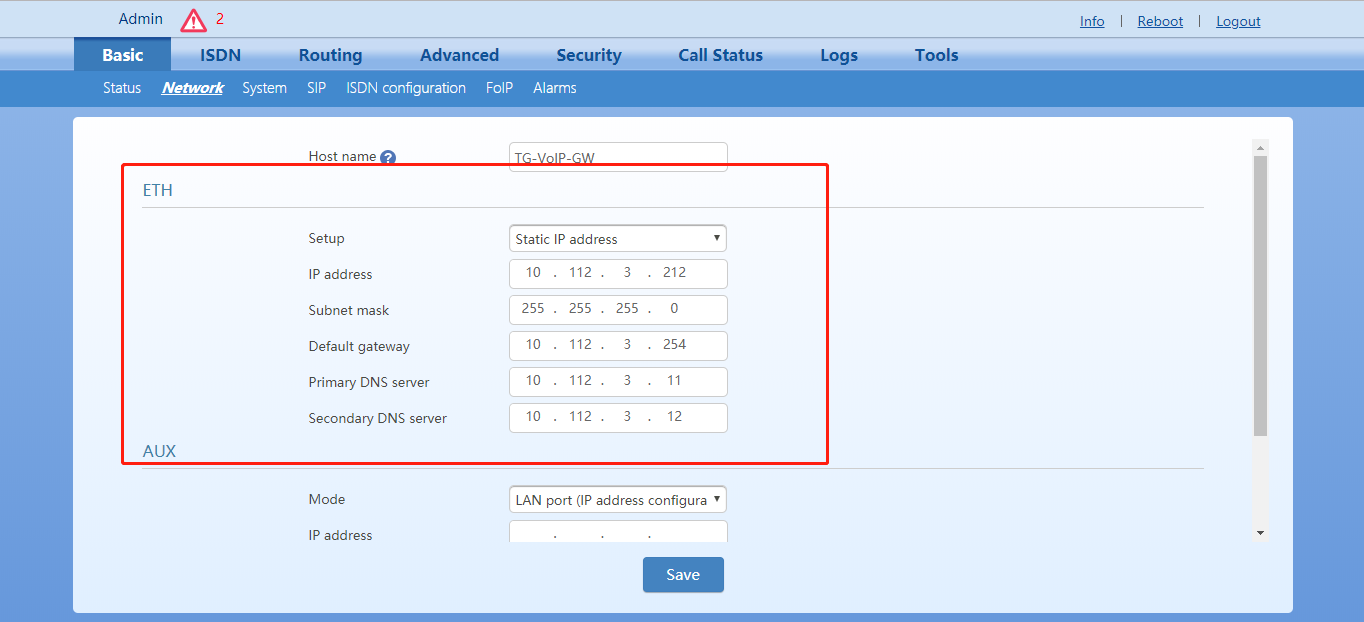Click the scrollbar down arrow
Viewport: 1364px width, 622px height.
point(1260,533)
